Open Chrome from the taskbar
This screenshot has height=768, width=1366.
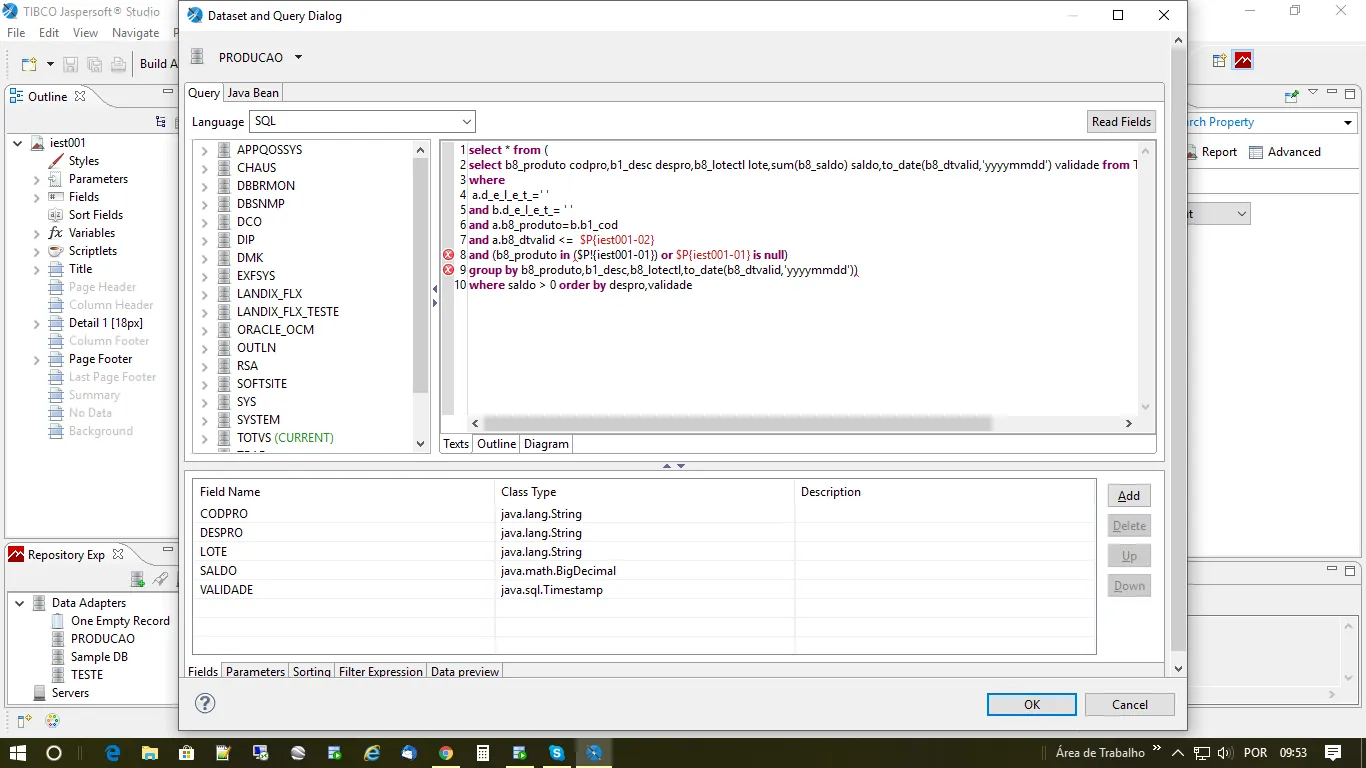(x=445, y=752)
